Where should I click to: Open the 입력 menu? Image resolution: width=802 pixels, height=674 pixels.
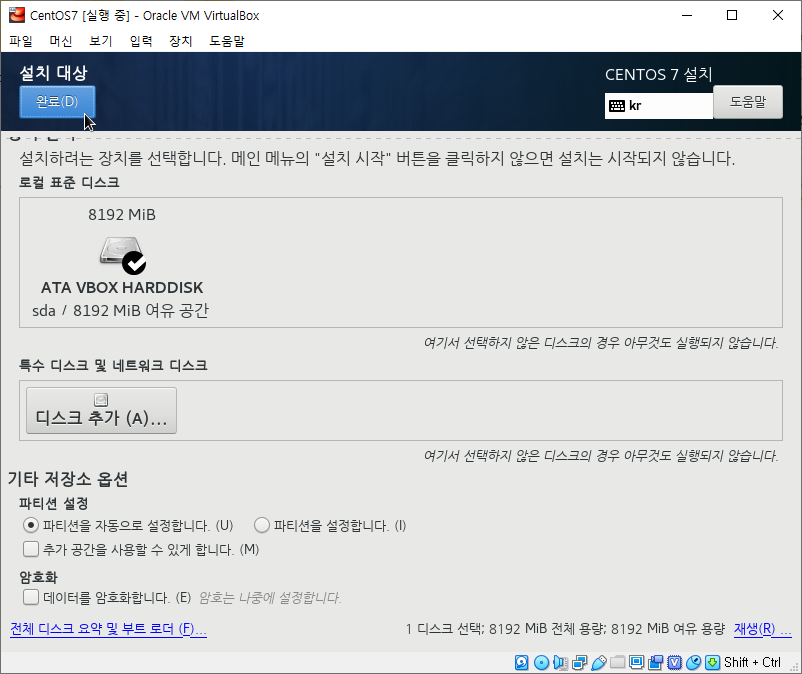pyautogui.click(x=141, y=41)
